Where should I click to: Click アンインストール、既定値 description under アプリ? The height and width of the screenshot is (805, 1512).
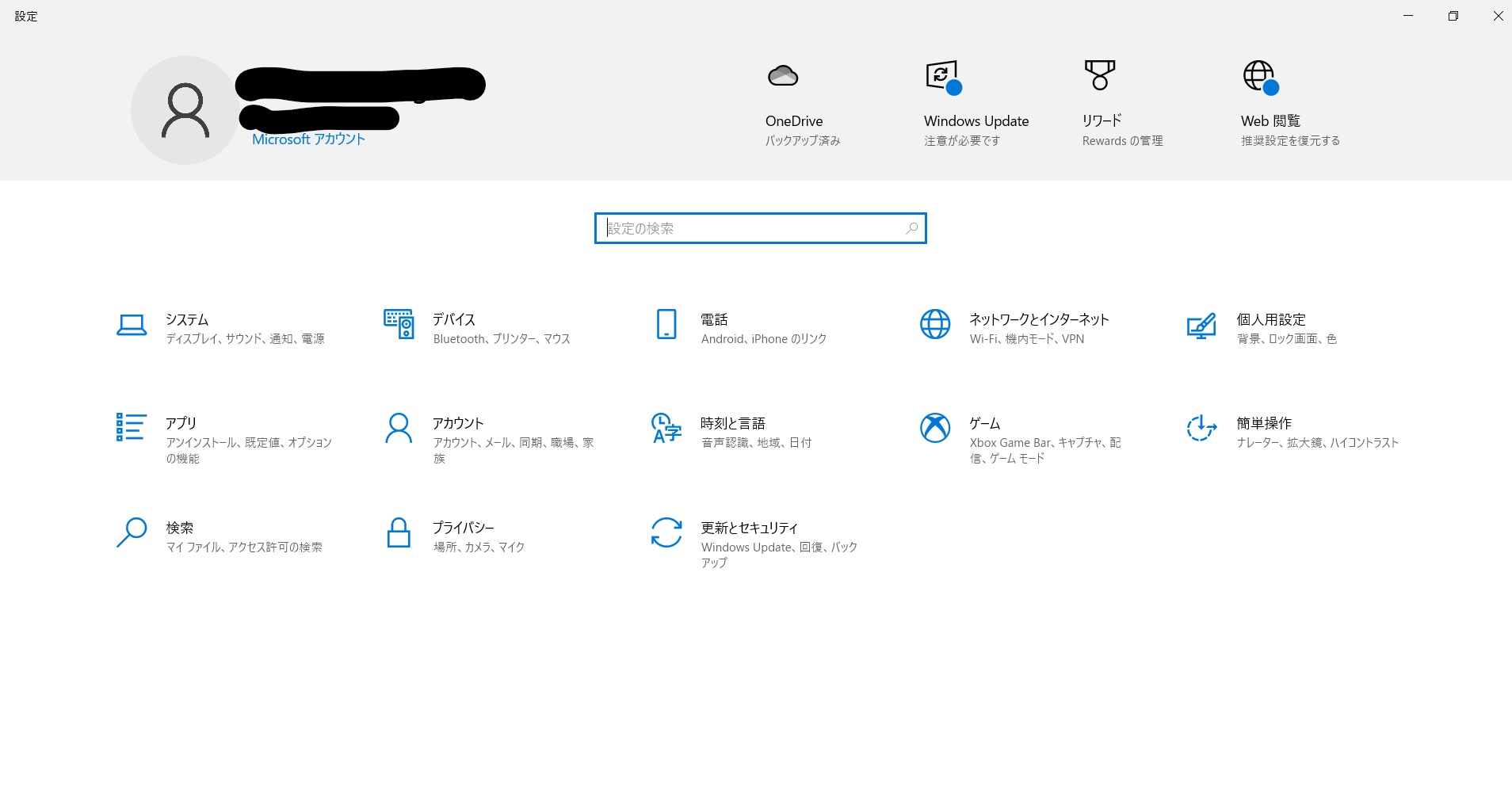[x=249, y=451]
